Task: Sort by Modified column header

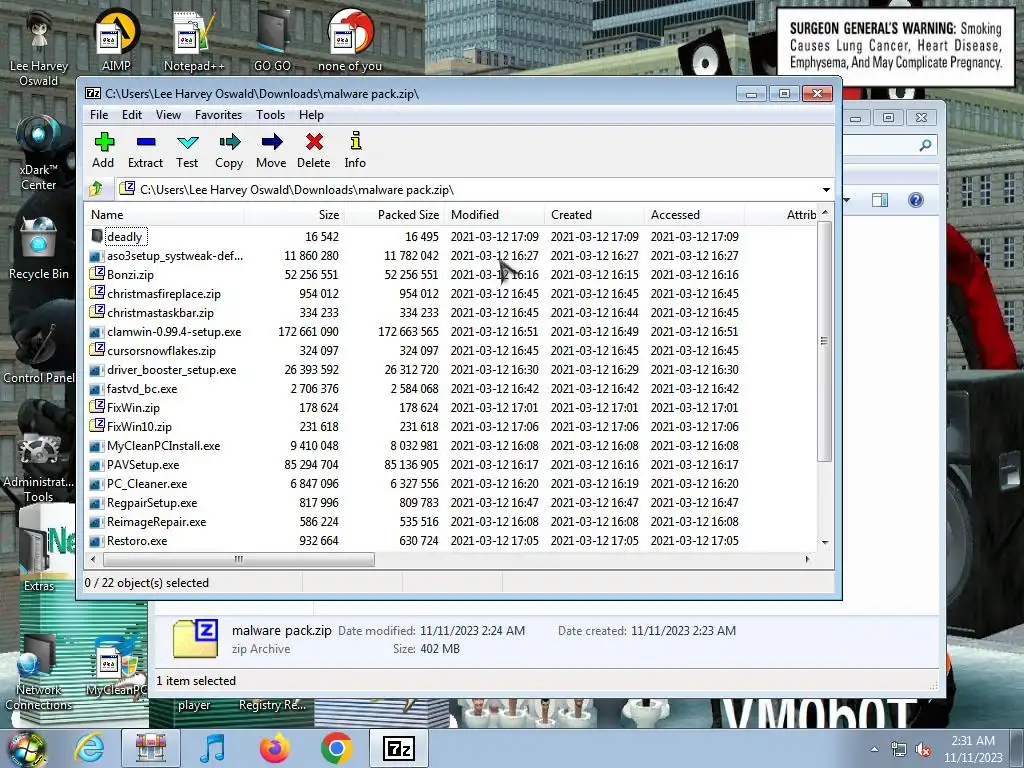Action: [x=494, y=215]
